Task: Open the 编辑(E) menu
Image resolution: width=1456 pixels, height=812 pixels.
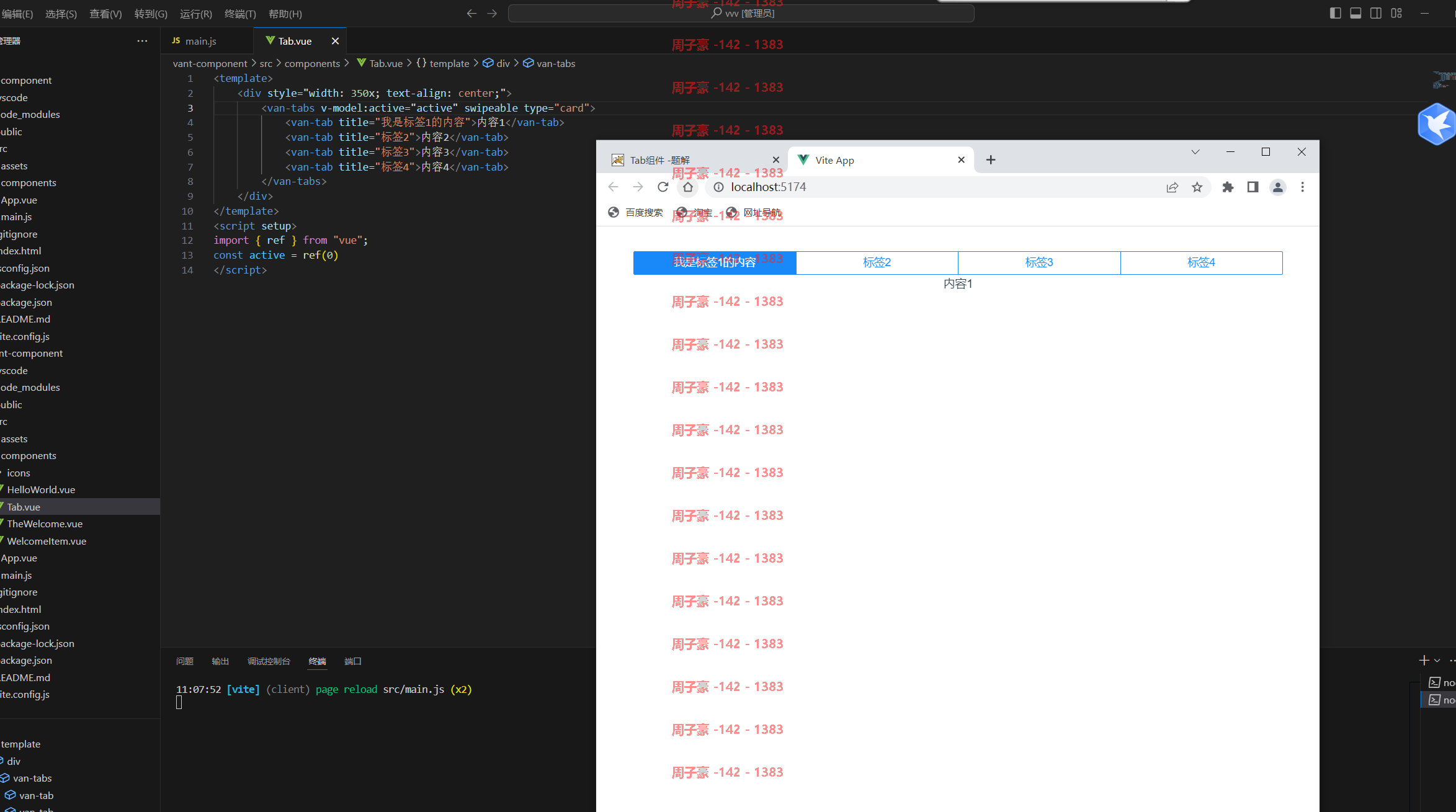Action: tap(17, 14)
